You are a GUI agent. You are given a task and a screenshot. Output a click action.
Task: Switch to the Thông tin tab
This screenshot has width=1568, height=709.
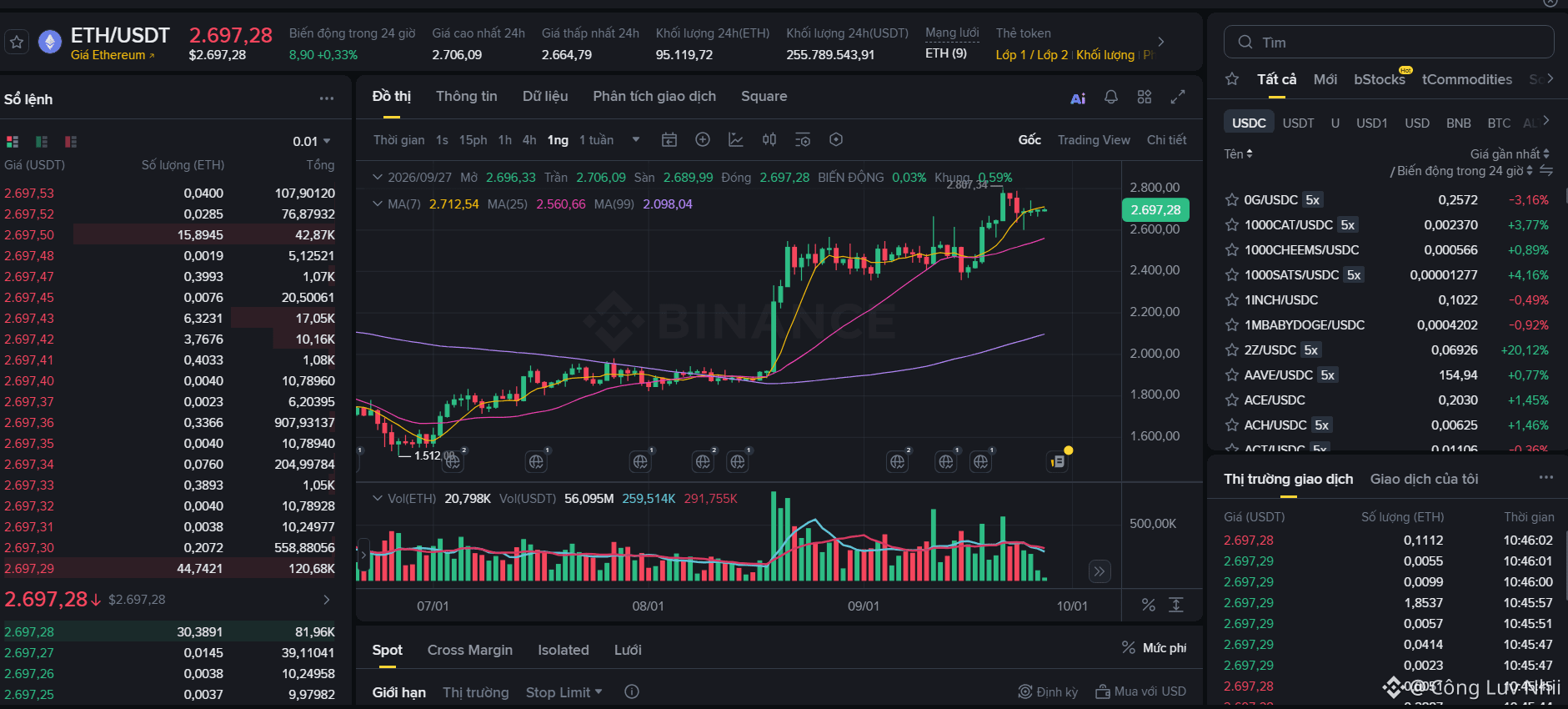pos(467,97)
